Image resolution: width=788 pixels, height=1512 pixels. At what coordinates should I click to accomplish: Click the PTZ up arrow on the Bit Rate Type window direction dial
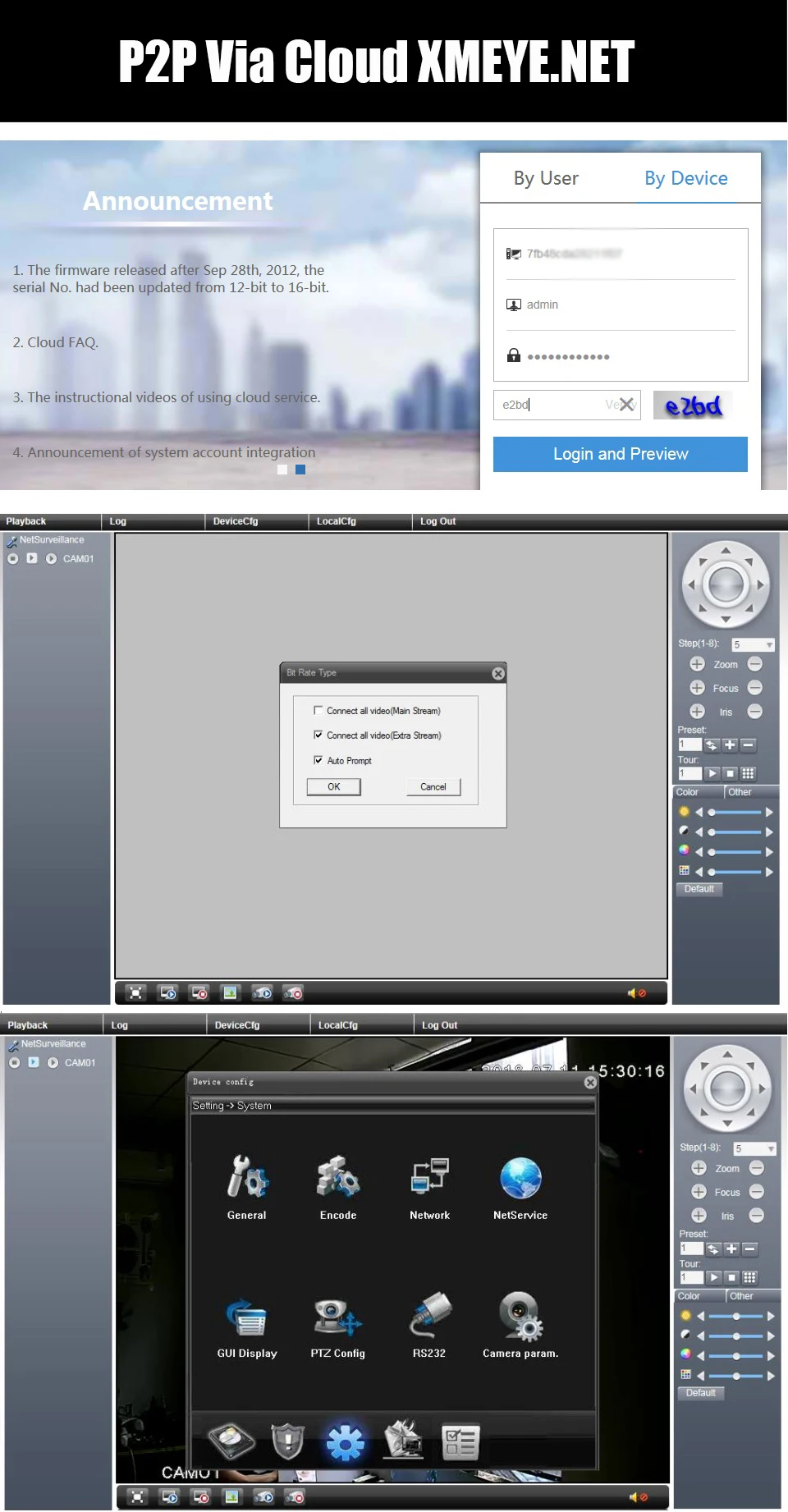pos(726,550)
